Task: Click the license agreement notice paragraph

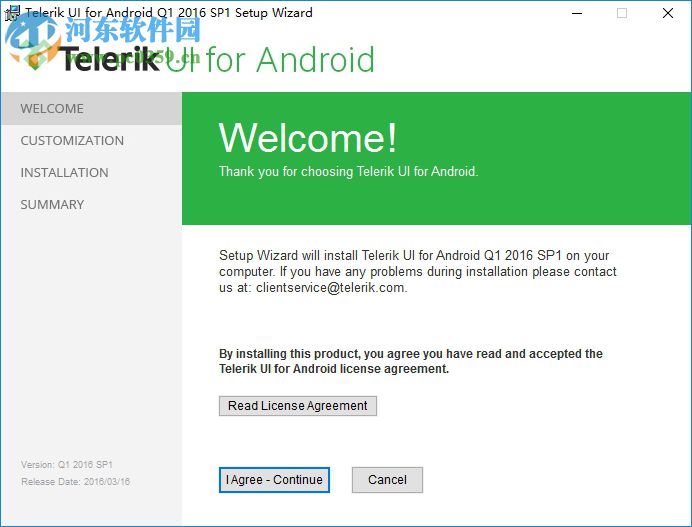Action: pos(411,361)
